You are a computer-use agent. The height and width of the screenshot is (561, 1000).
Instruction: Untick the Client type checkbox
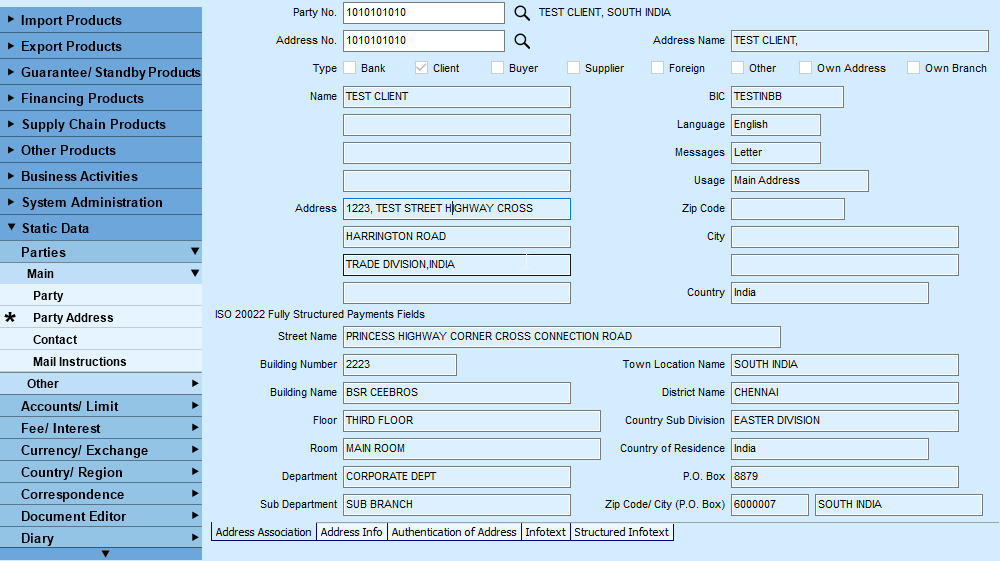[x=421, y=68]
